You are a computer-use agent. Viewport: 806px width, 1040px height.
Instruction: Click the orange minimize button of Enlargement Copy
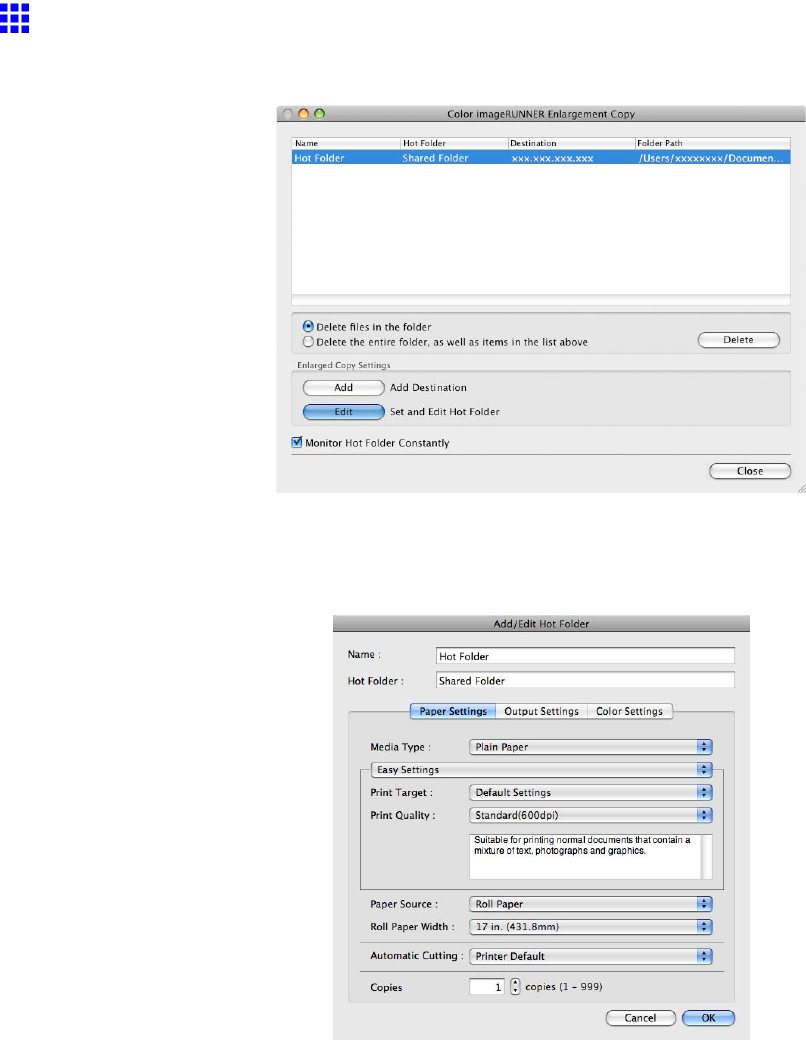coord(304,114)
